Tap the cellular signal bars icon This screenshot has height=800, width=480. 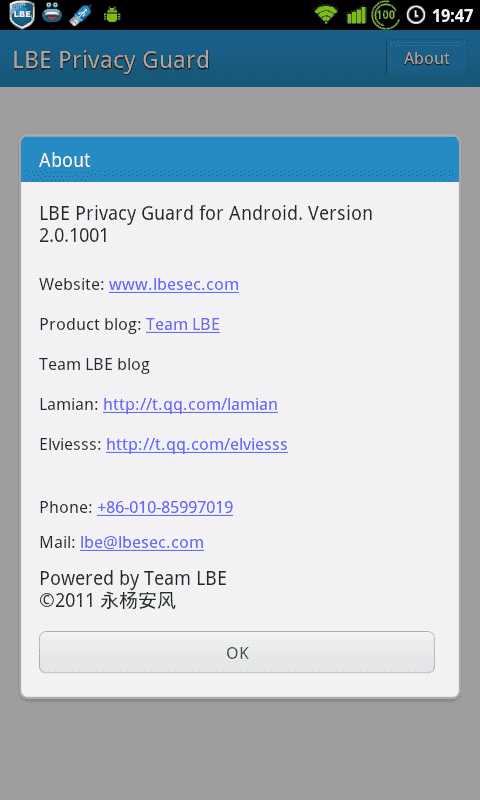[356, 15]
